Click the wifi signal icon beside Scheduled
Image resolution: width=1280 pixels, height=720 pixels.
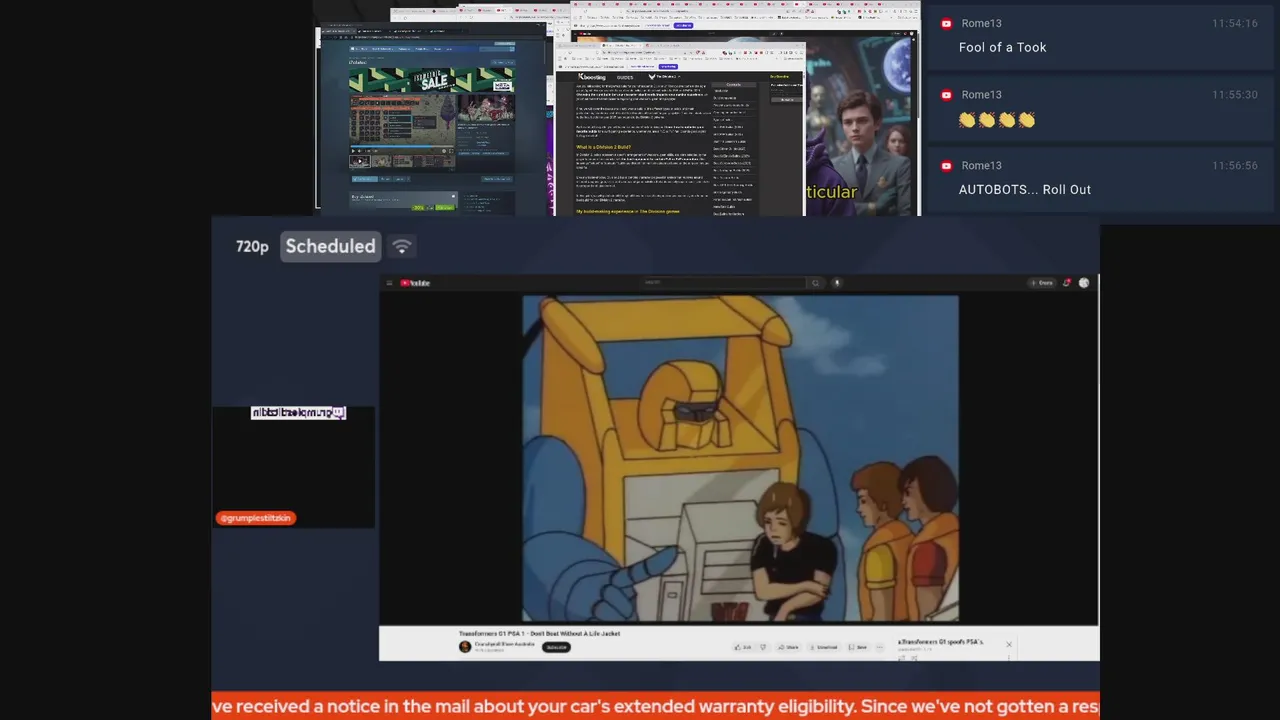(x=402, y=246)
